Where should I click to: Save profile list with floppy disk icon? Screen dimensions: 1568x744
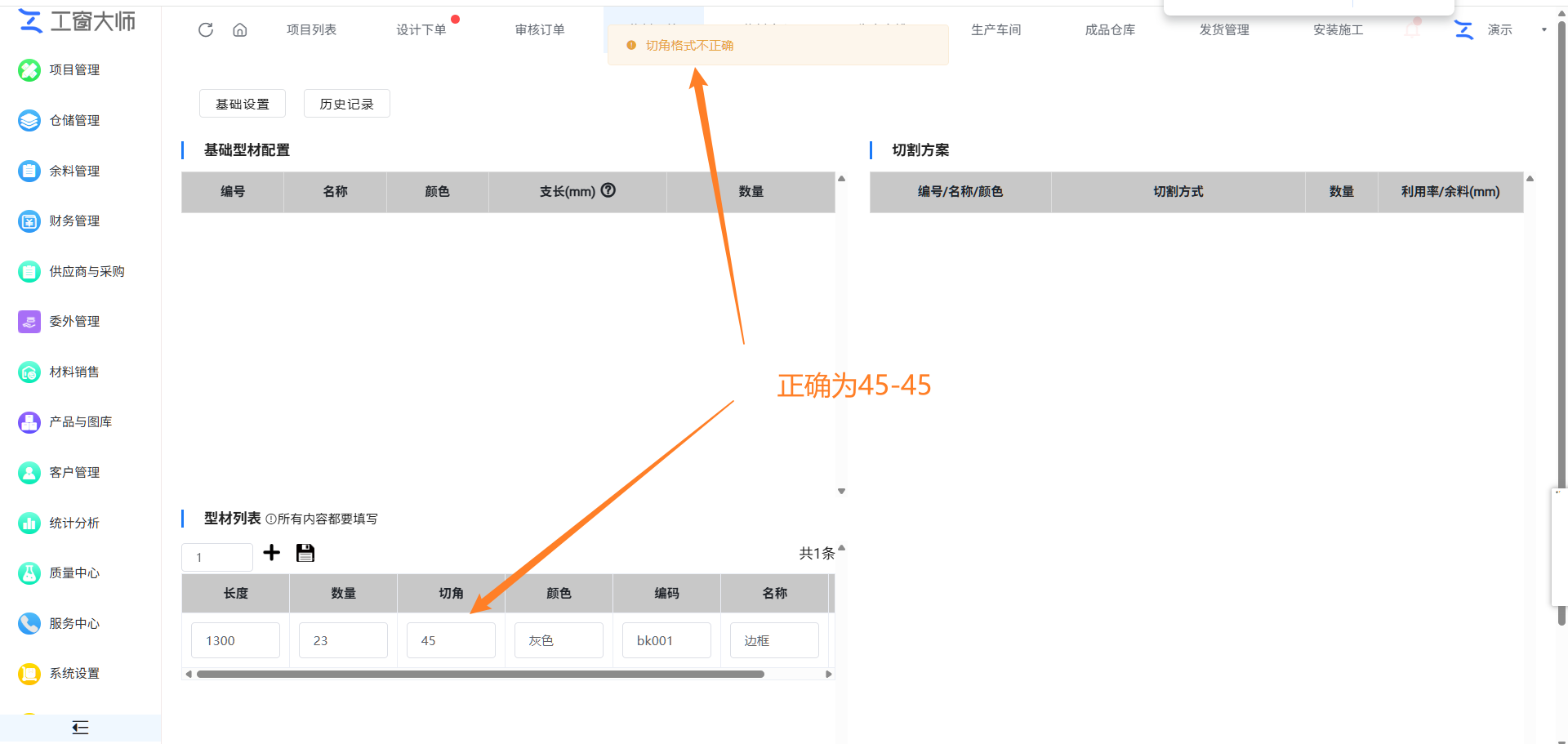coord(305,553)
